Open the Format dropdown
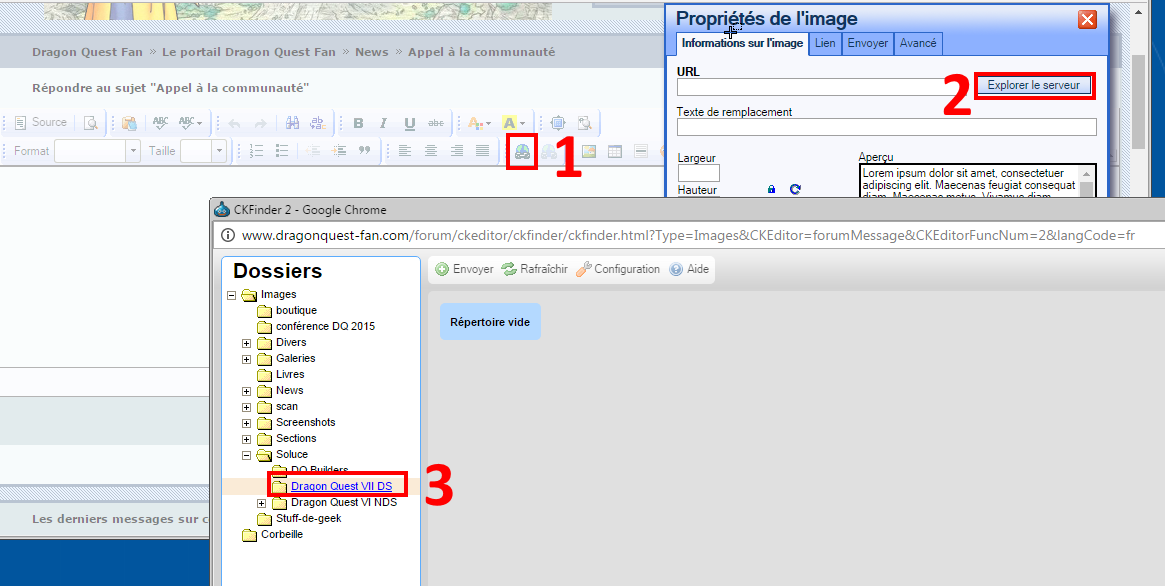This screenshot has height=586, width=1165. pos(97,151)
